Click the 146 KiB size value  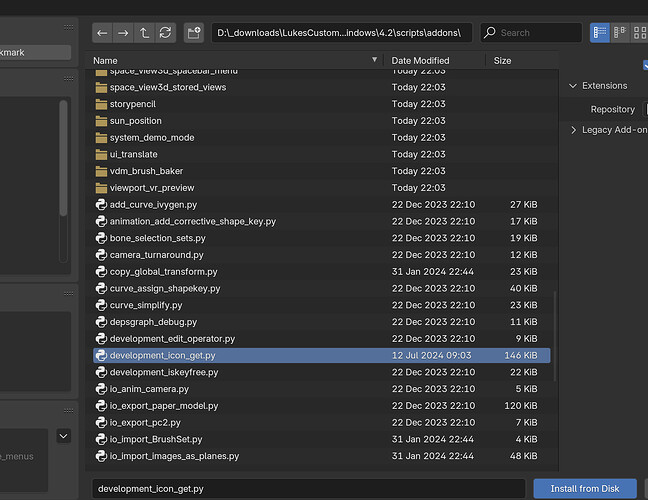coord(521,355)
